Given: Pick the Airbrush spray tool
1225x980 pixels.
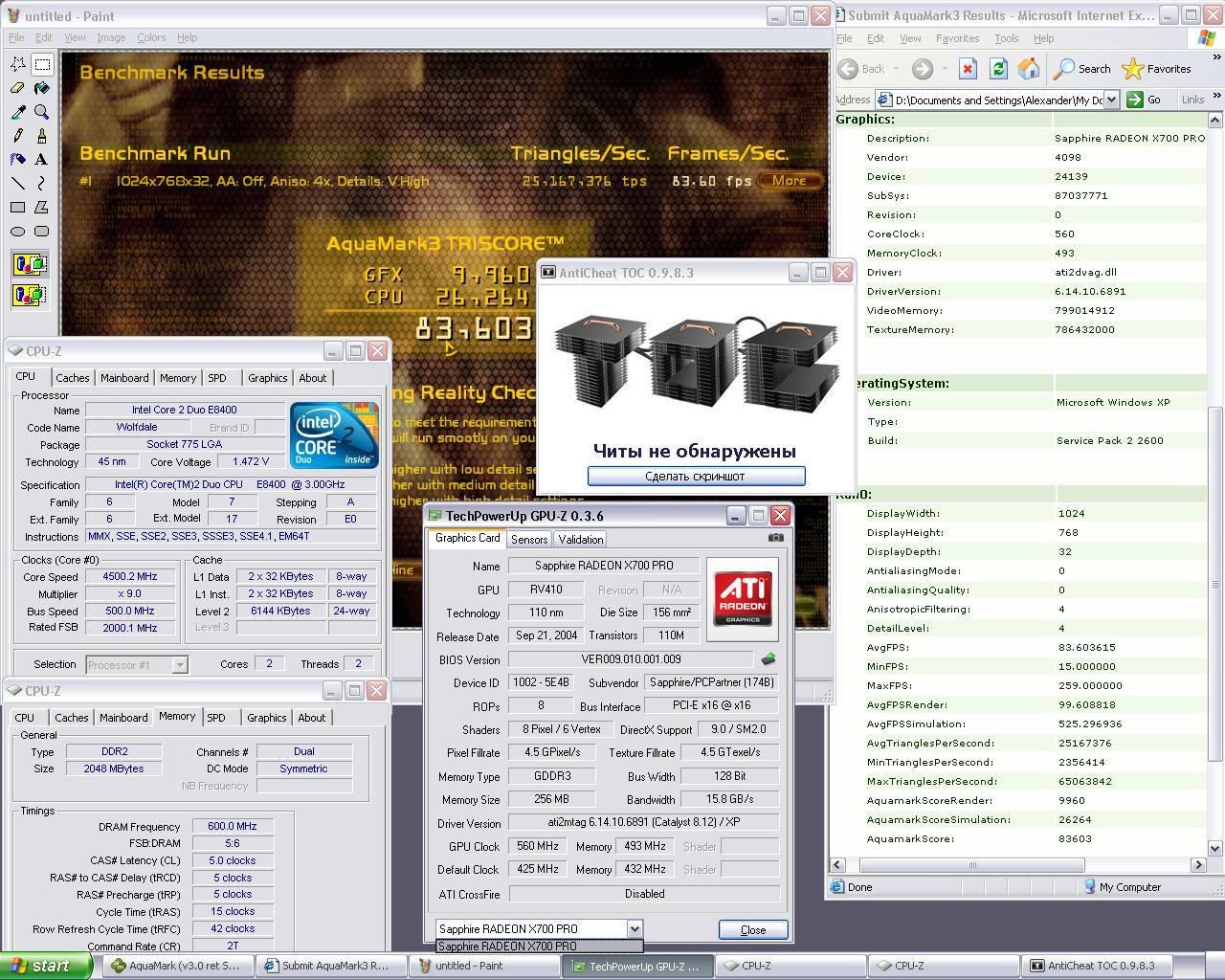Looking at the screenshot, I should click(x=18, y=160).
